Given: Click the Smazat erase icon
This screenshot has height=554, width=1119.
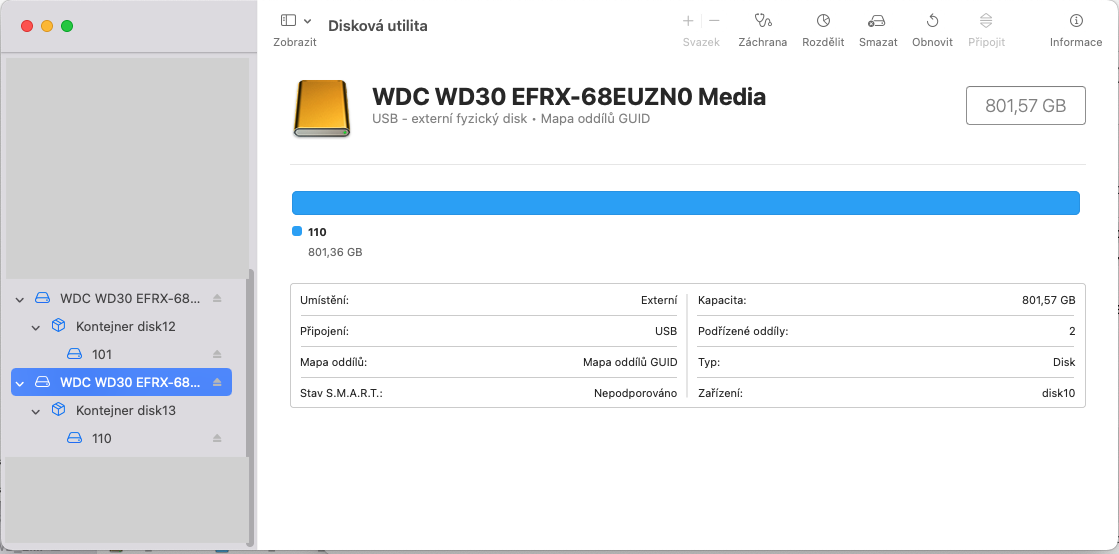Looking at the screenshot, I should coord(877,21).
